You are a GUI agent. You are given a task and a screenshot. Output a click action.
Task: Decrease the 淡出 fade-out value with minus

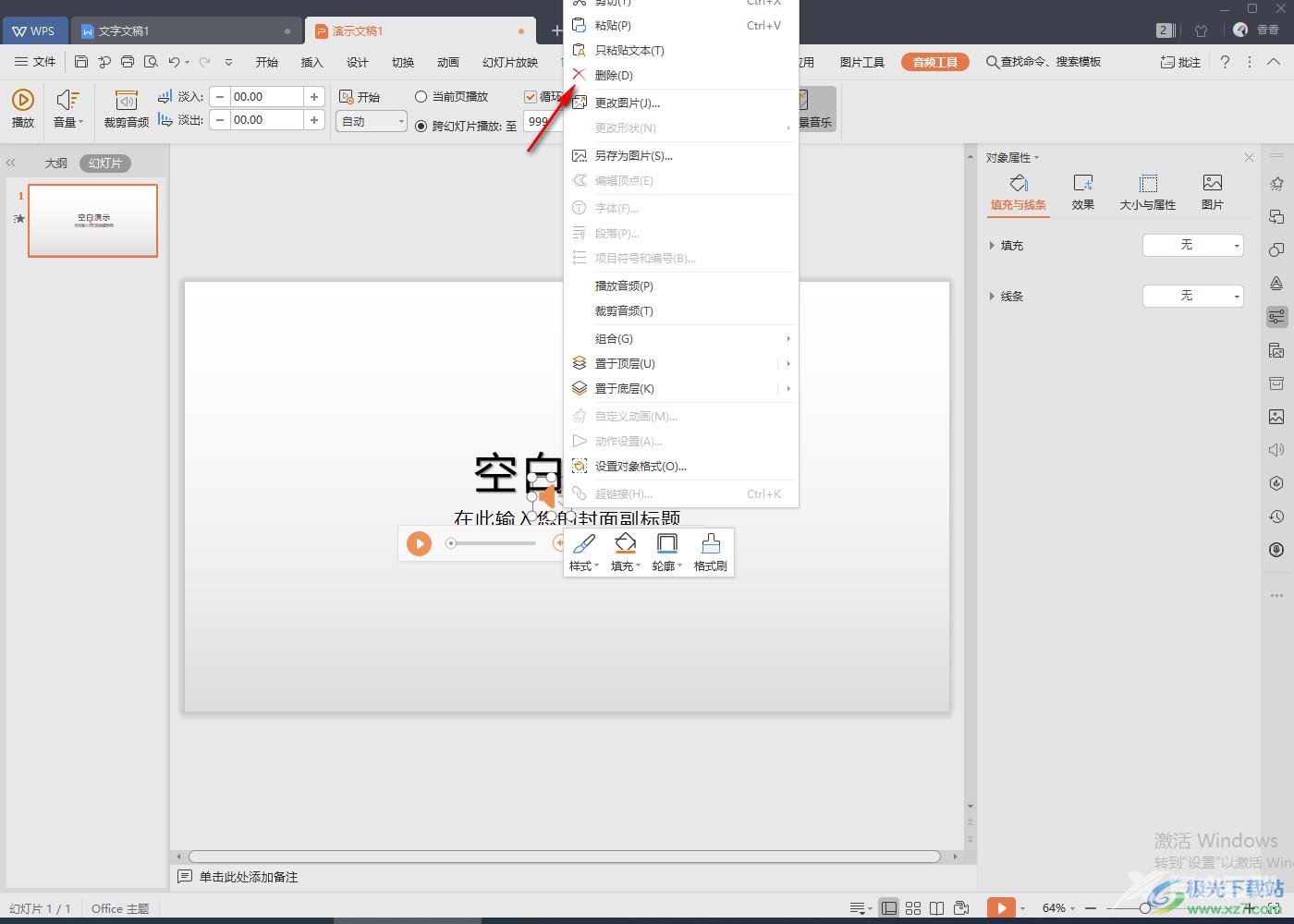click(219, 119)
